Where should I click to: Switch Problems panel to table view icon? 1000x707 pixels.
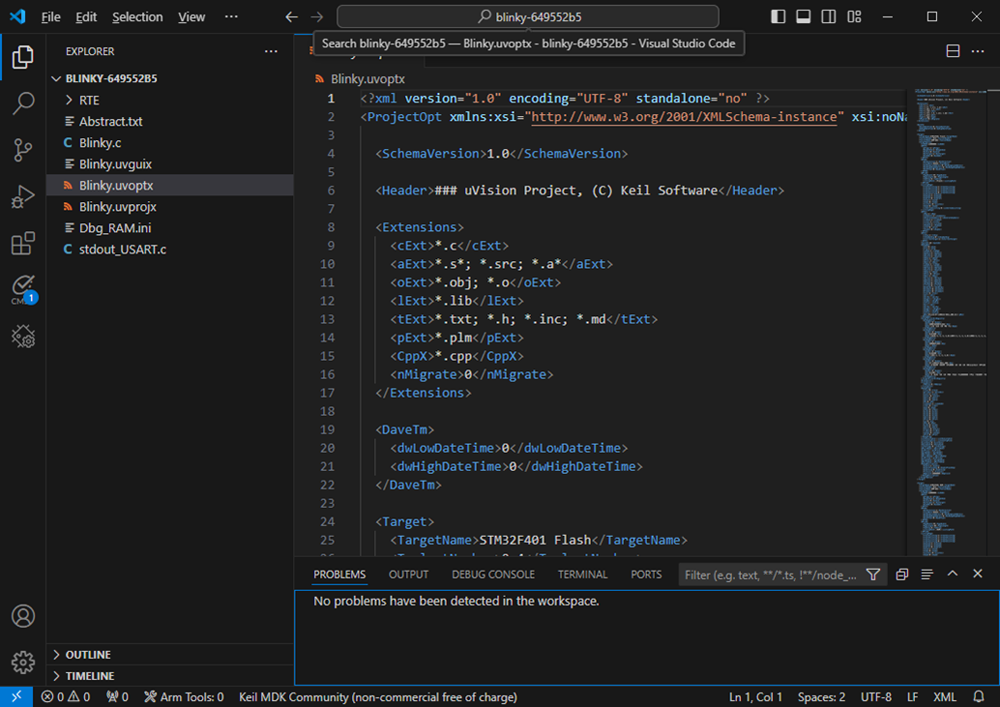pos(927,574)
